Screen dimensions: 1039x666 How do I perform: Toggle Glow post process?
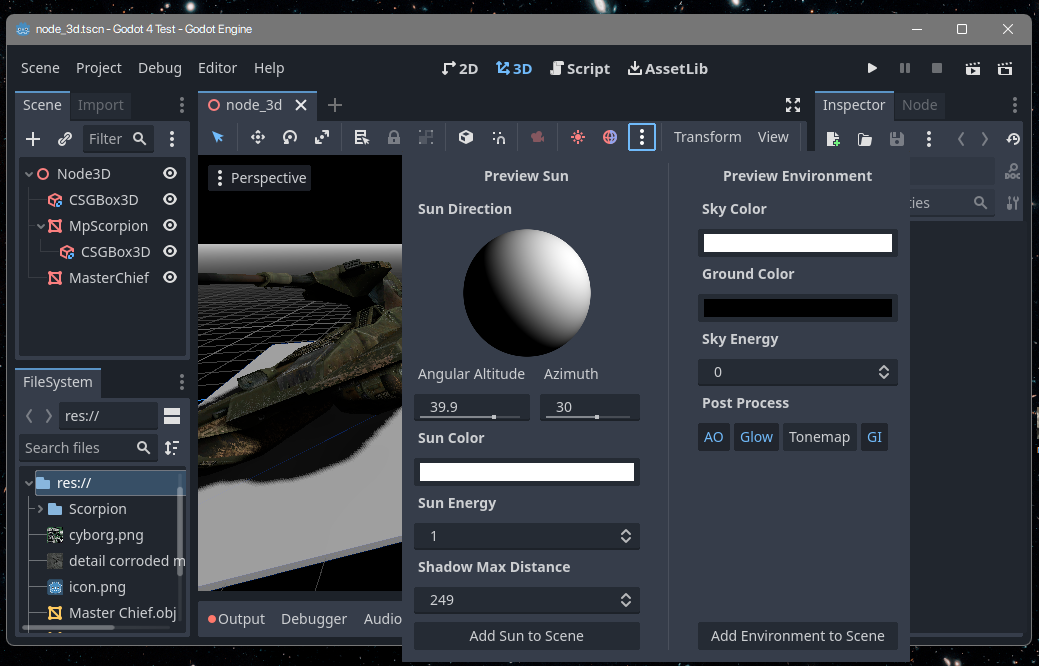(x=756, y=437)
